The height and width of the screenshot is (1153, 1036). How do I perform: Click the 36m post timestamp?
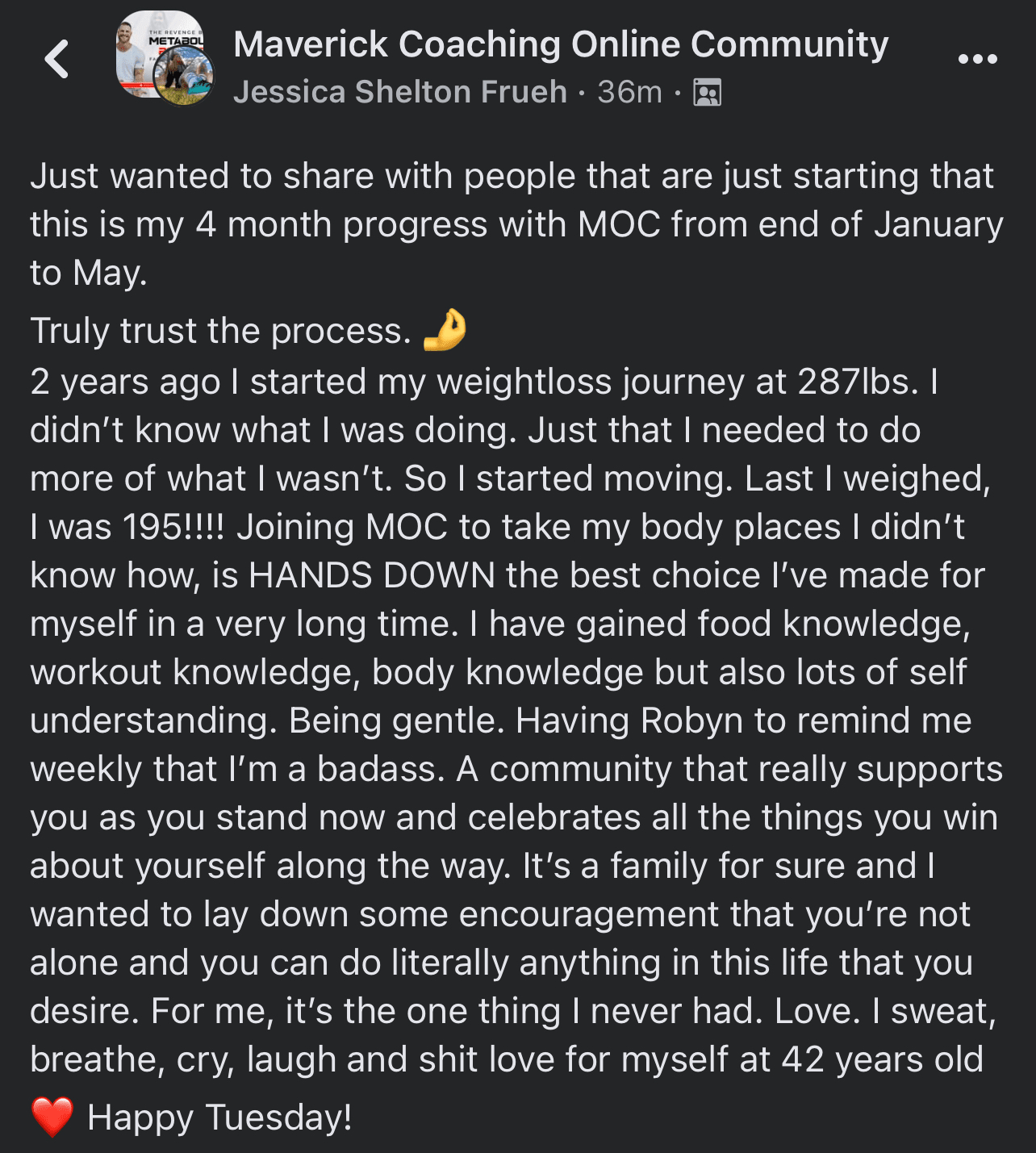629,92
